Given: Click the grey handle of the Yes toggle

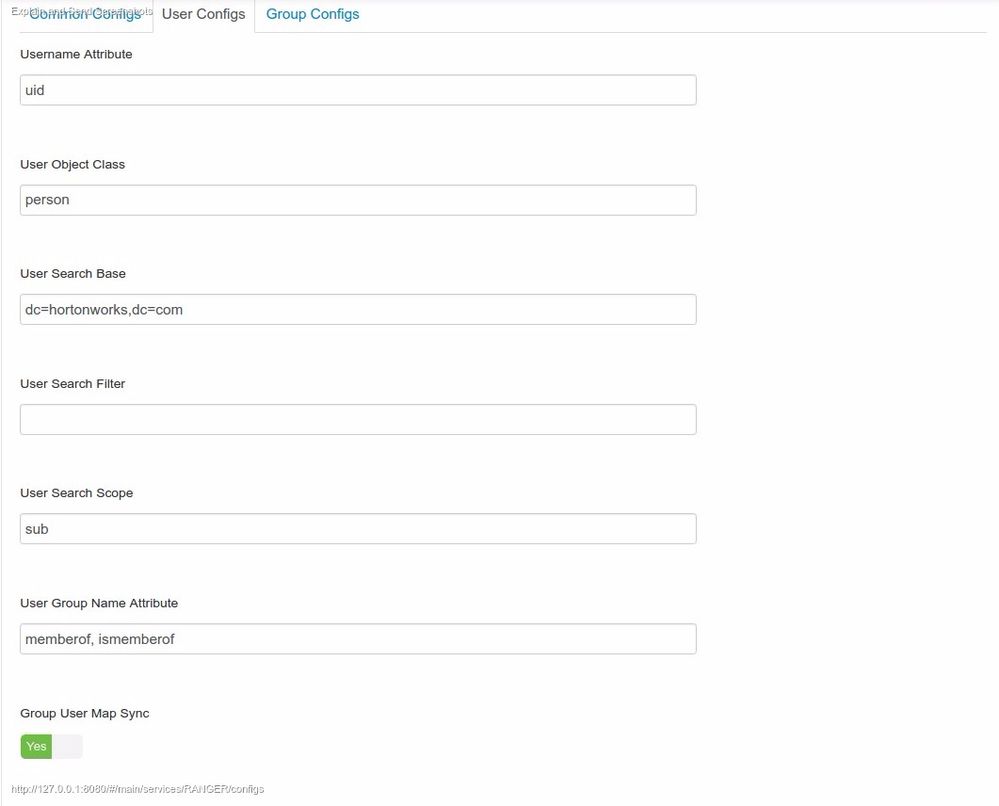Looking at the screenshot, I should (67, 746).
